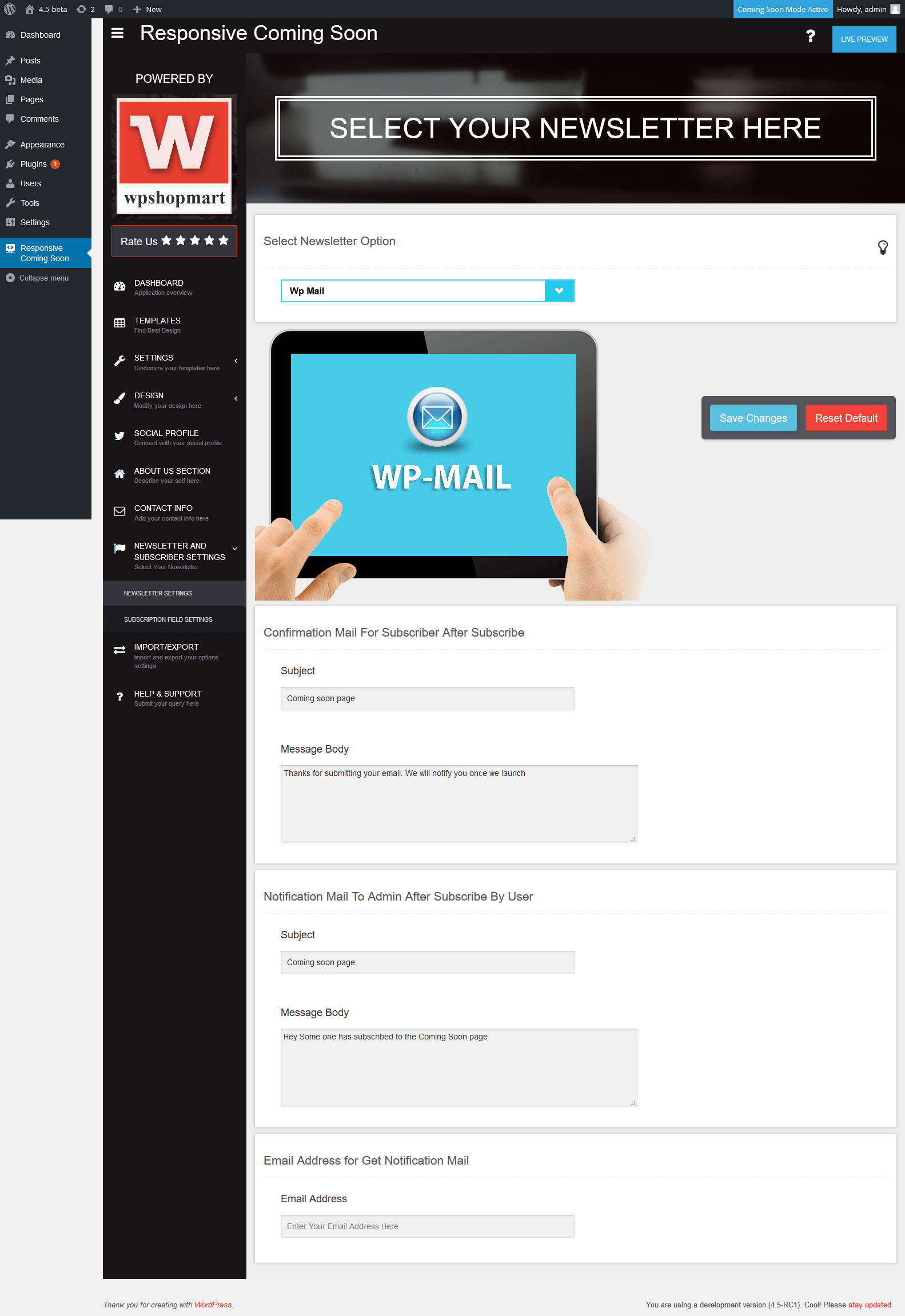
Task: Open the 4.5-beta site home icon
Action: 30,9
